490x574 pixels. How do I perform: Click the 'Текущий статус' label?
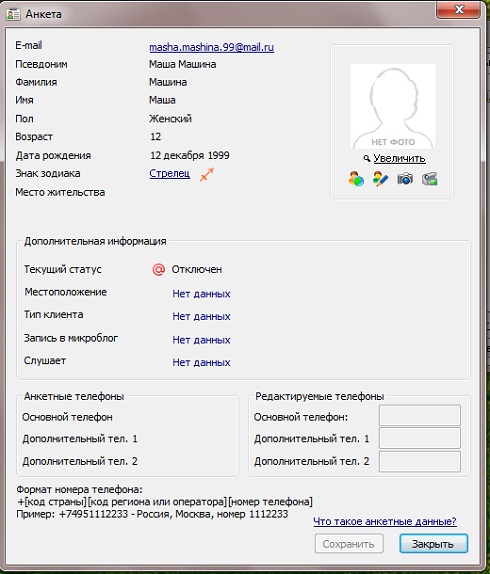point(63,269)
